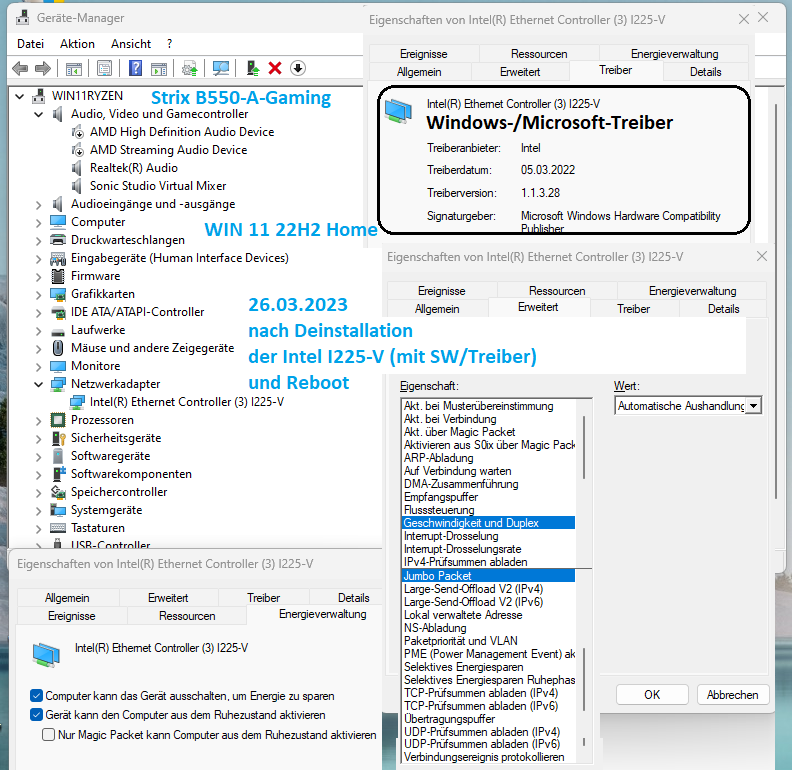792x770 pixels.
Task: Close the Erweitert properties dialog
Action: (x=762, y=256)
